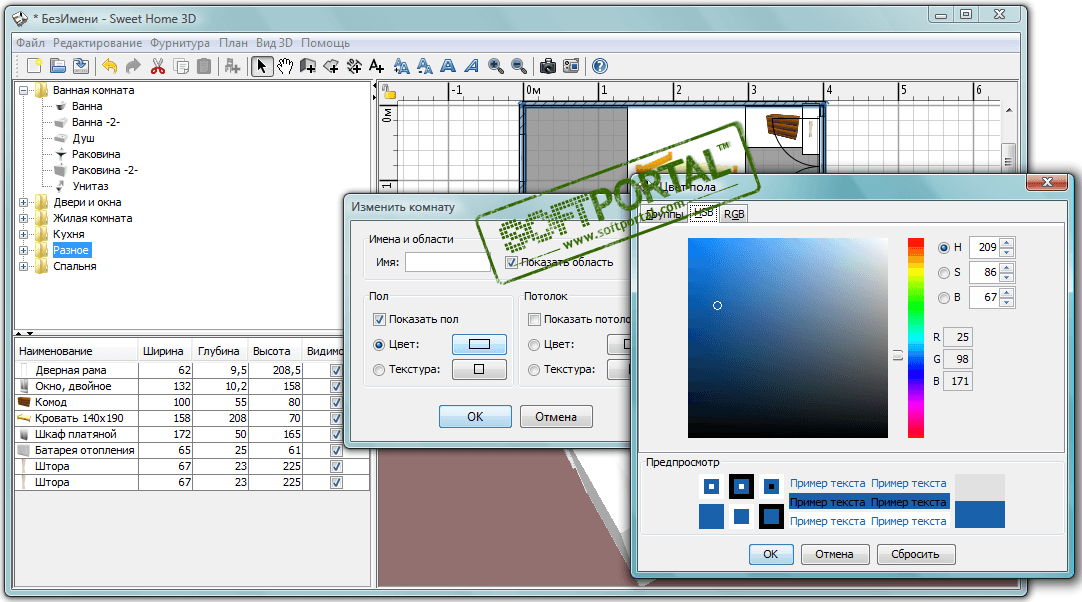
Task: Select the B brightness radio button
Action: (x=943, y=298)
